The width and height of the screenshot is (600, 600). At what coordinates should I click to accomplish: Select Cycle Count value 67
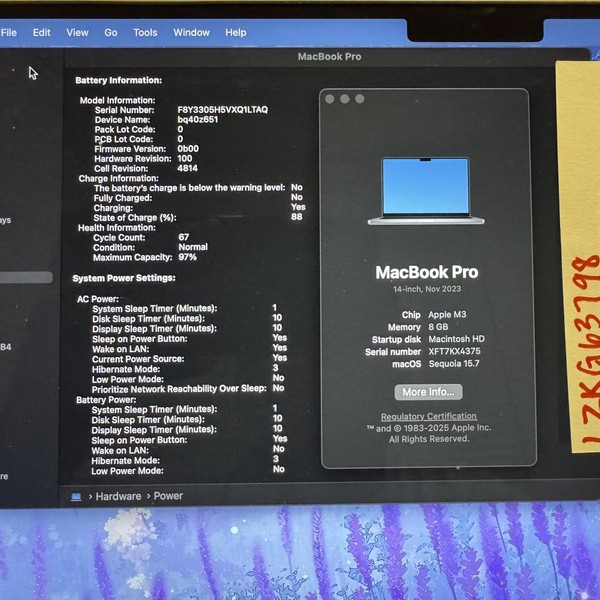[184, 237]
